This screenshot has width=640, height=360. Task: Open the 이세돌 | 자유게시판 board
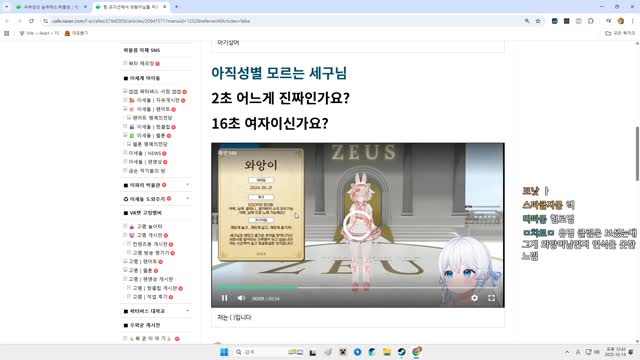click(x=158, y=100)
